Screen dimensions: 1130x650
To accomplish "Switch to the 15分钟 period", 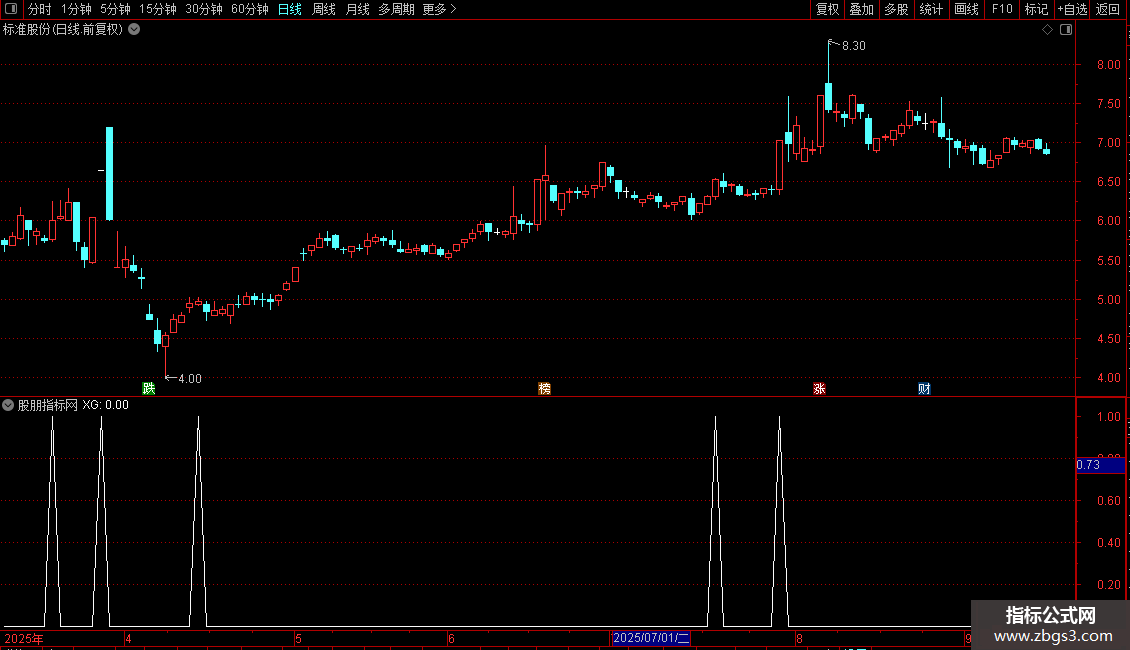I will pos(158,9).
